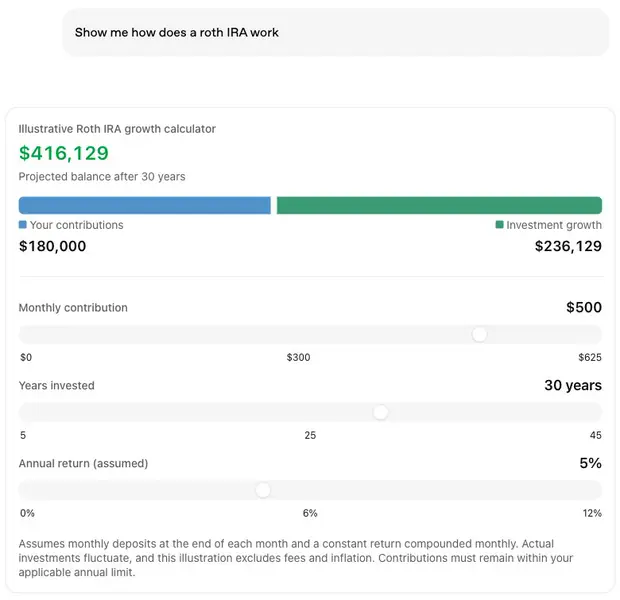Click the monthly contribution value $500
This screenshot has width=620, height=600.
click(x=584, y=307)
